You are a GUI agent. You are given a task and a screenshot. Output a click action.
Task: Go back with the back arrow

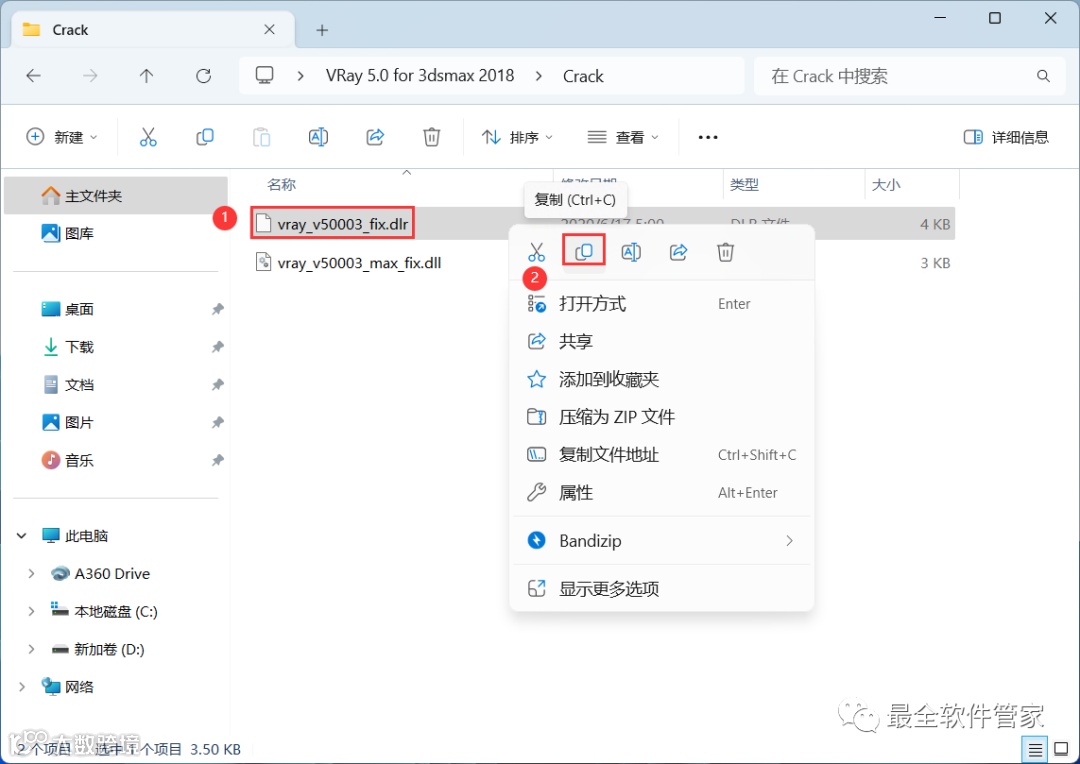[x=33, y=76]
